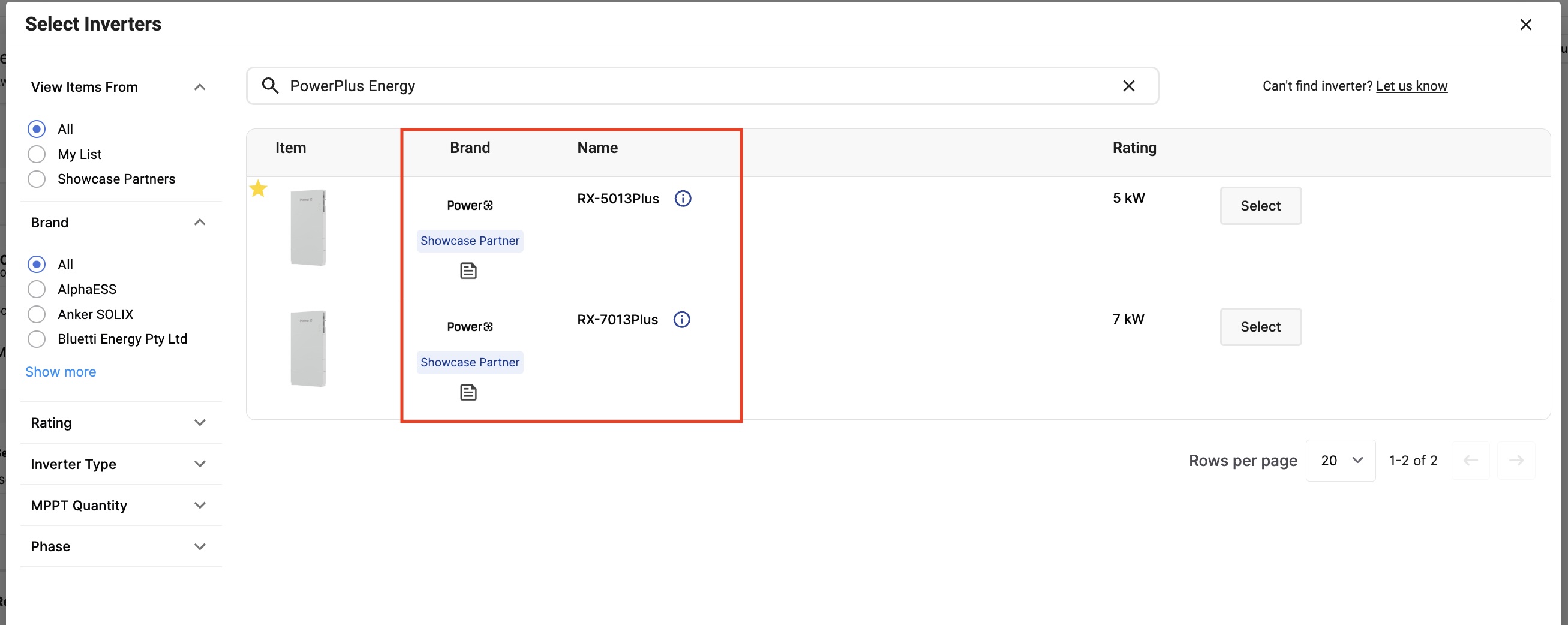
Task: Expand the Inverter Type filter section
Action: coord(119,464)
